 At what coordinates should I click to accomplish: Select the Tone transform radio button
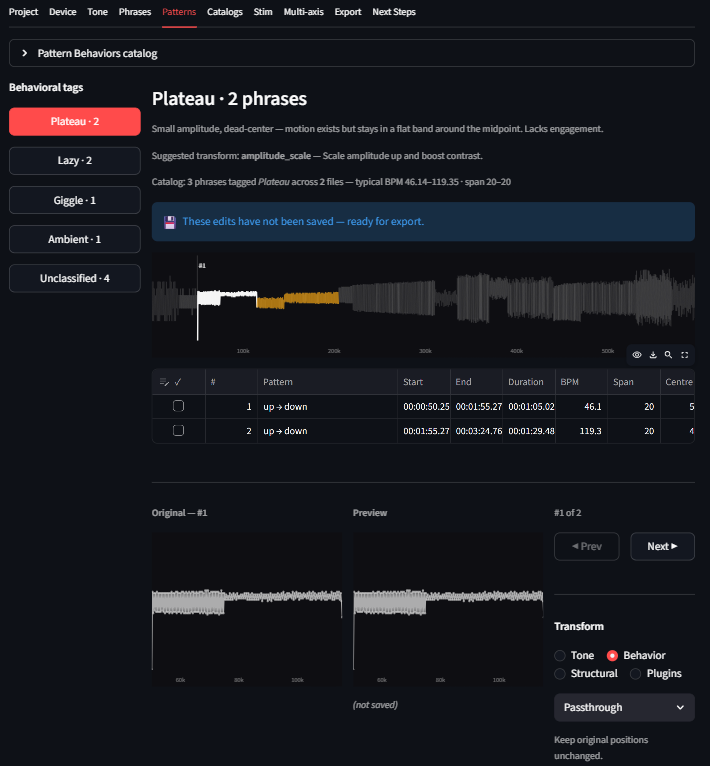pos(560,655)
